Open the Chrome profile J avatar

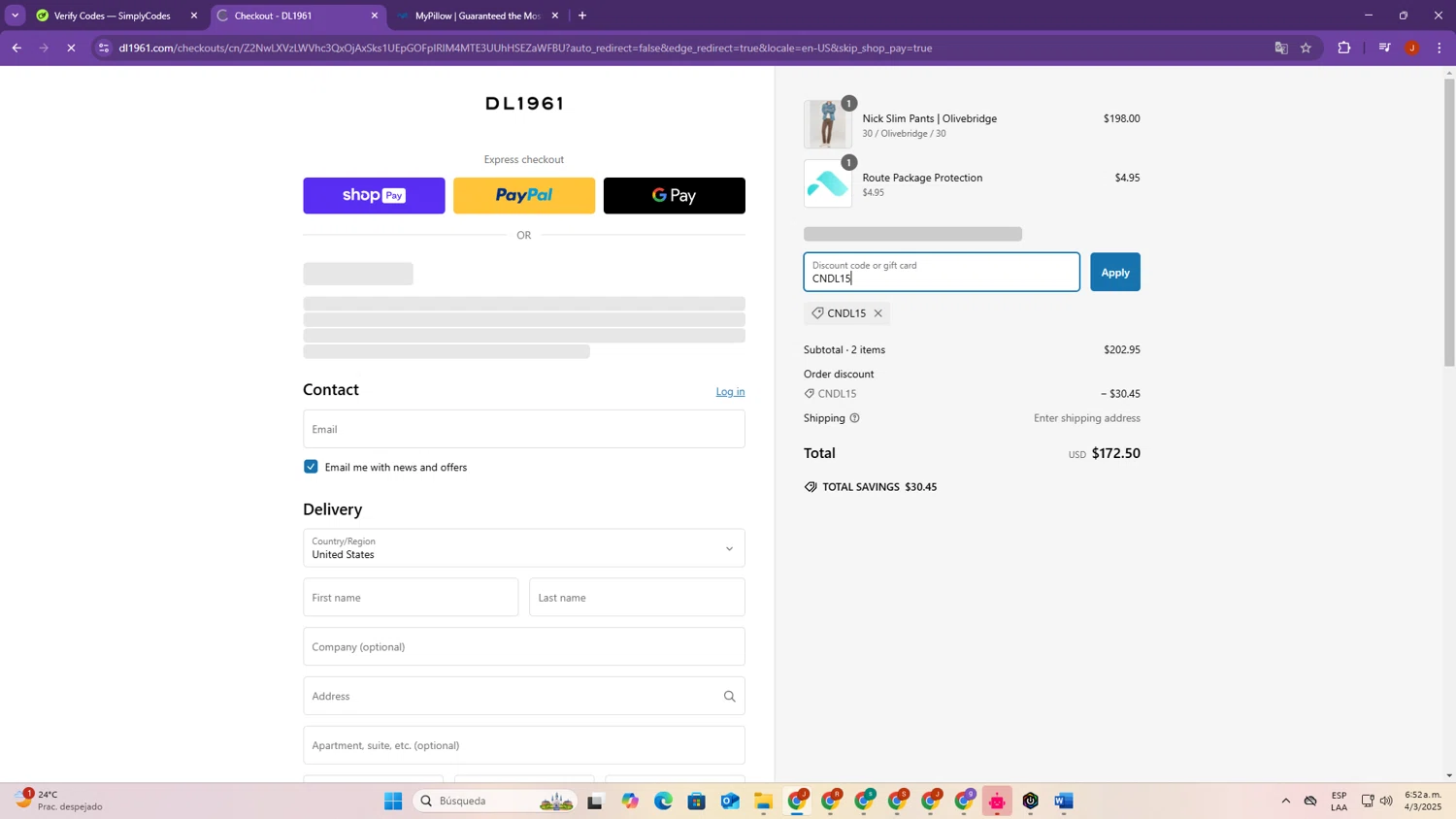click(1412, 48)
